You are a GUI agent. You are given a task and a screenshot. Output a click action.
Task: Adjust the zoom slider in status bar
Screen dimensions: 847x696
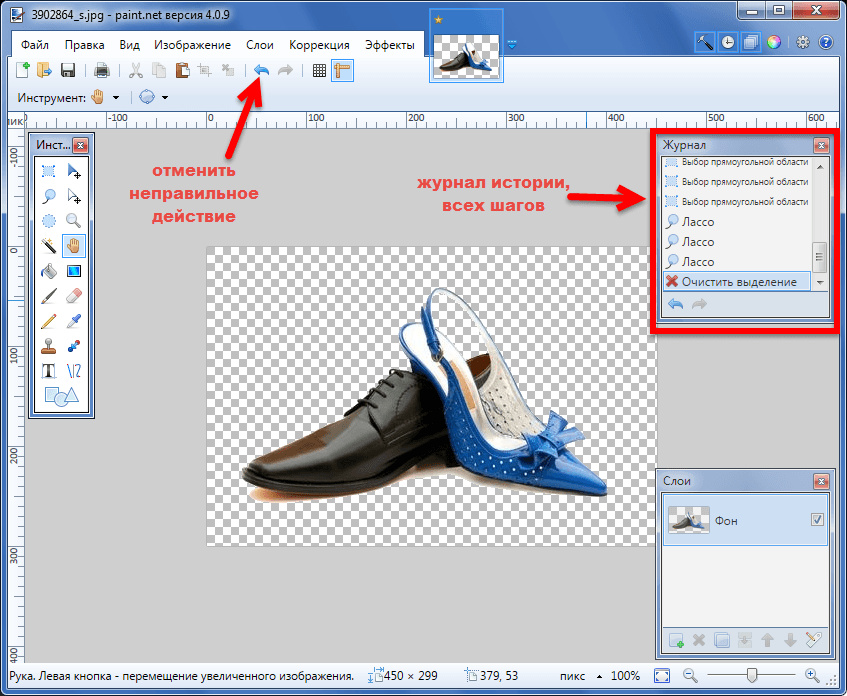point(751,675)
